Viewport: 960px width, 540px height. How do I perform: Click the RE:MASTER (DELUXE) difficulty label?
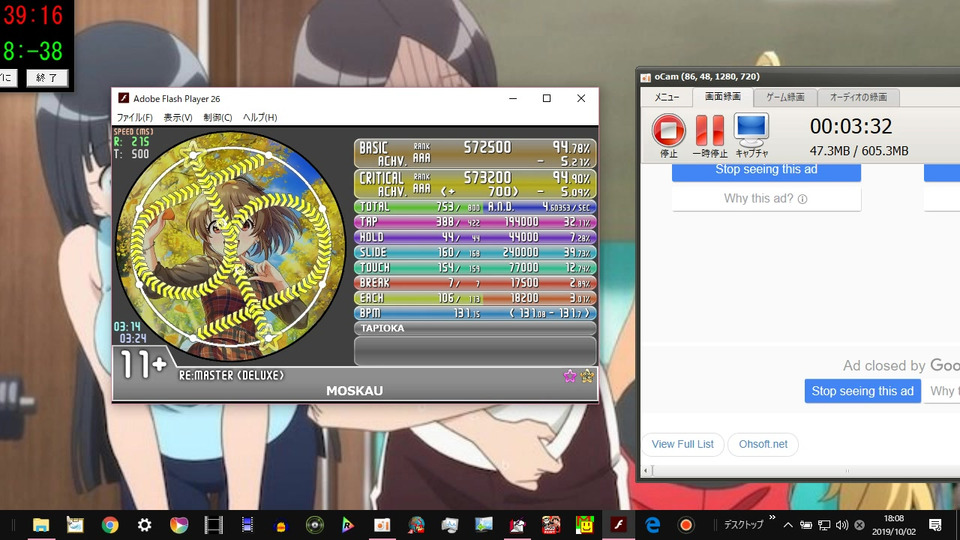tap(231, 375)
